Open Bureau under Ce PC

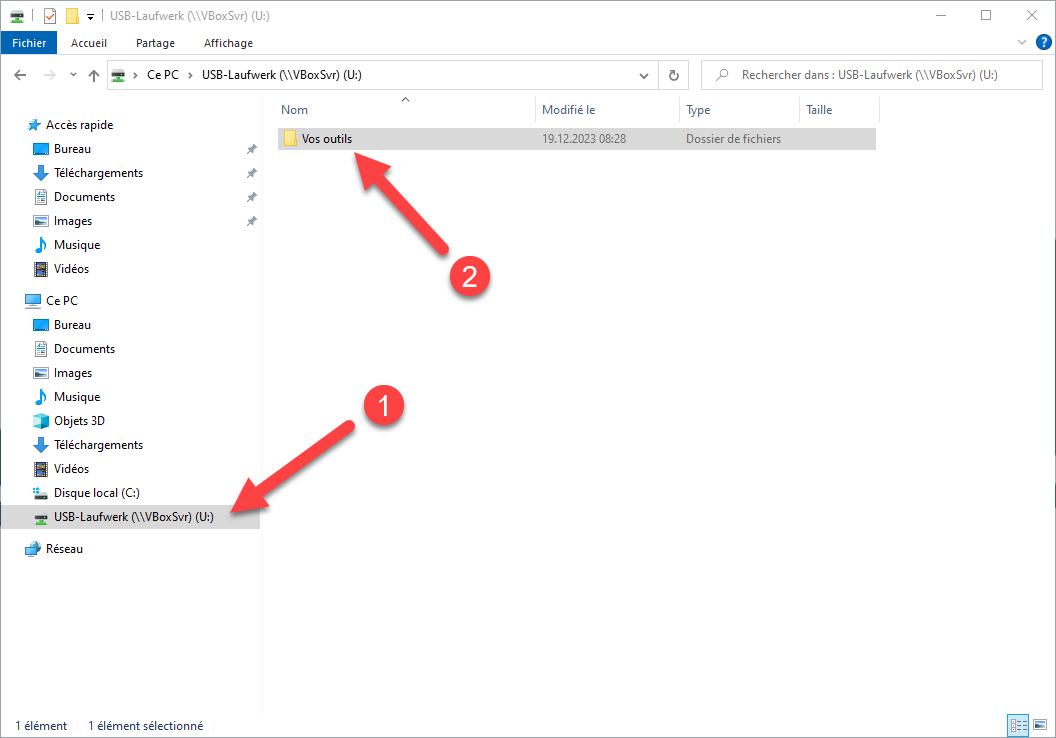72,325
